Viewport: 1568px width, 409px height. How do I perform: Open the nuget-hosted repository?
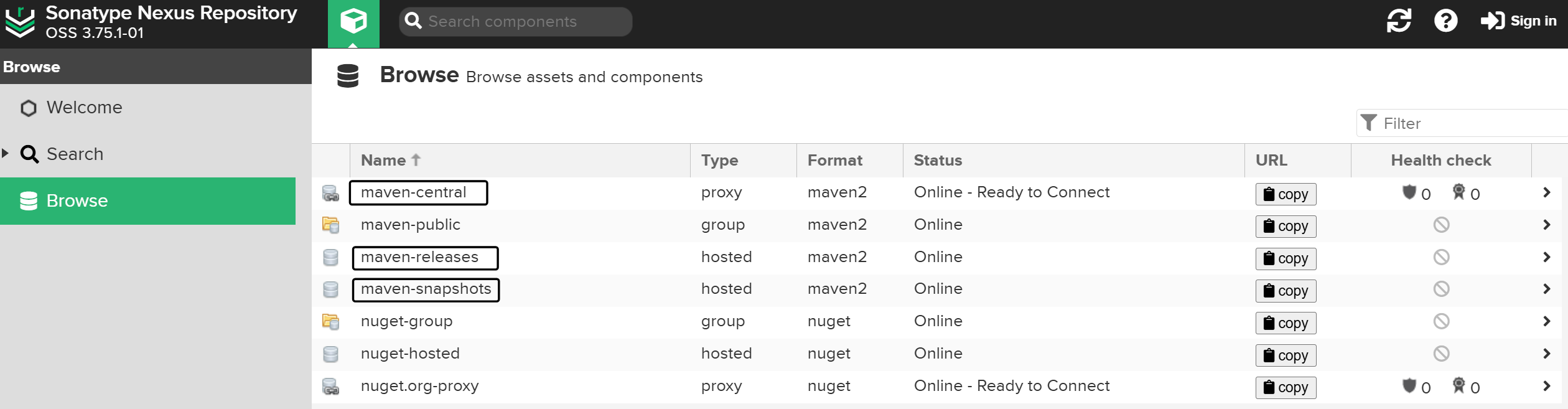coord(410,354)
